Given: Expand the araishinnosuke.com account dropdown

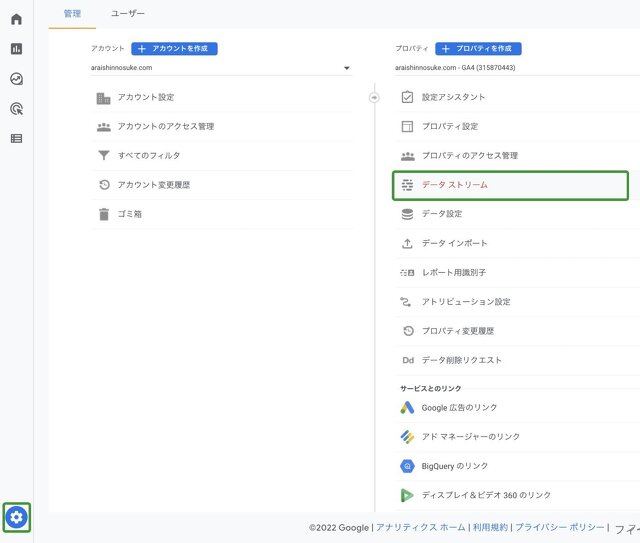Looking at the screenshot, I should (x=346, y=69).
